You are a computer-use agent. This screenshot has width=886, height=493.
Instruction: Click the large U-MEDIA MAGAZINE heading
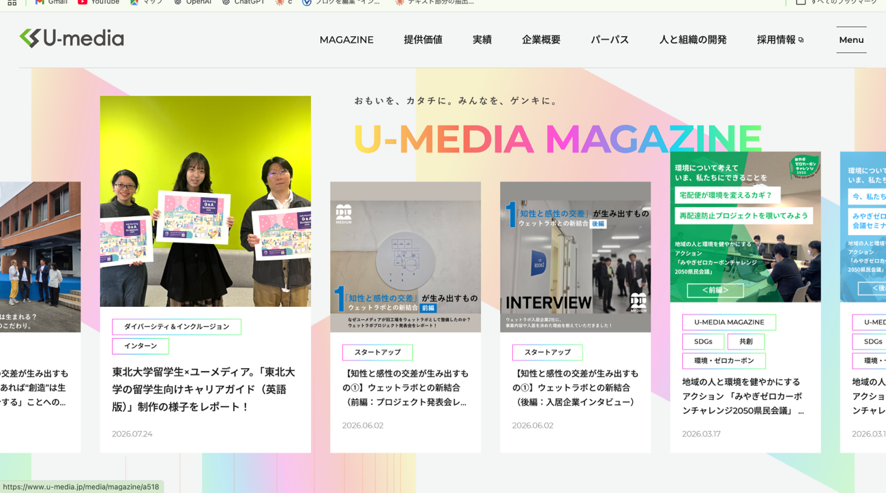pos(558,139)
